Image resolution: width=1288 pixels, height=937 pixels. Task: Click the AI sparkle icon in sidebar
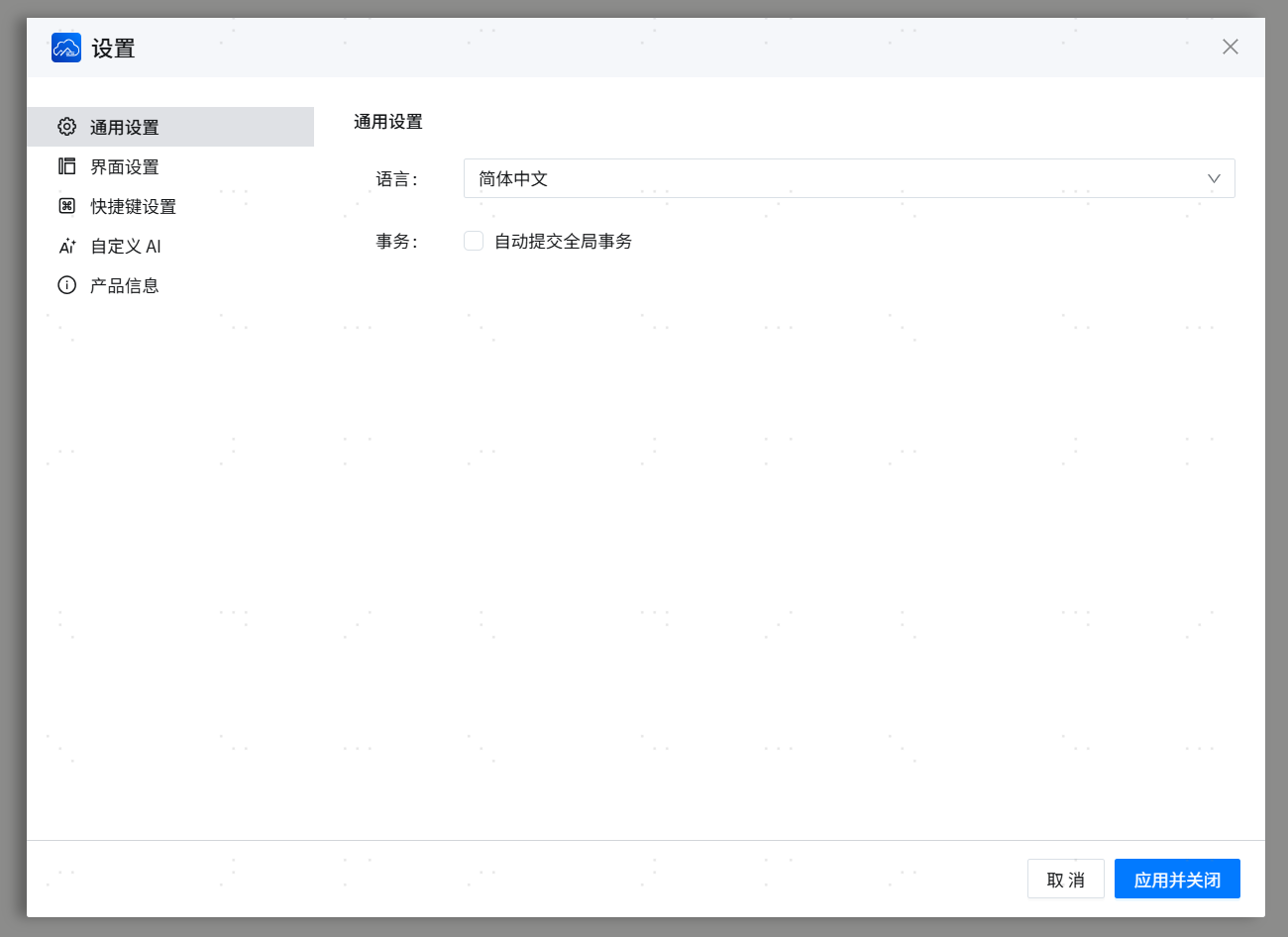point(66,246)
